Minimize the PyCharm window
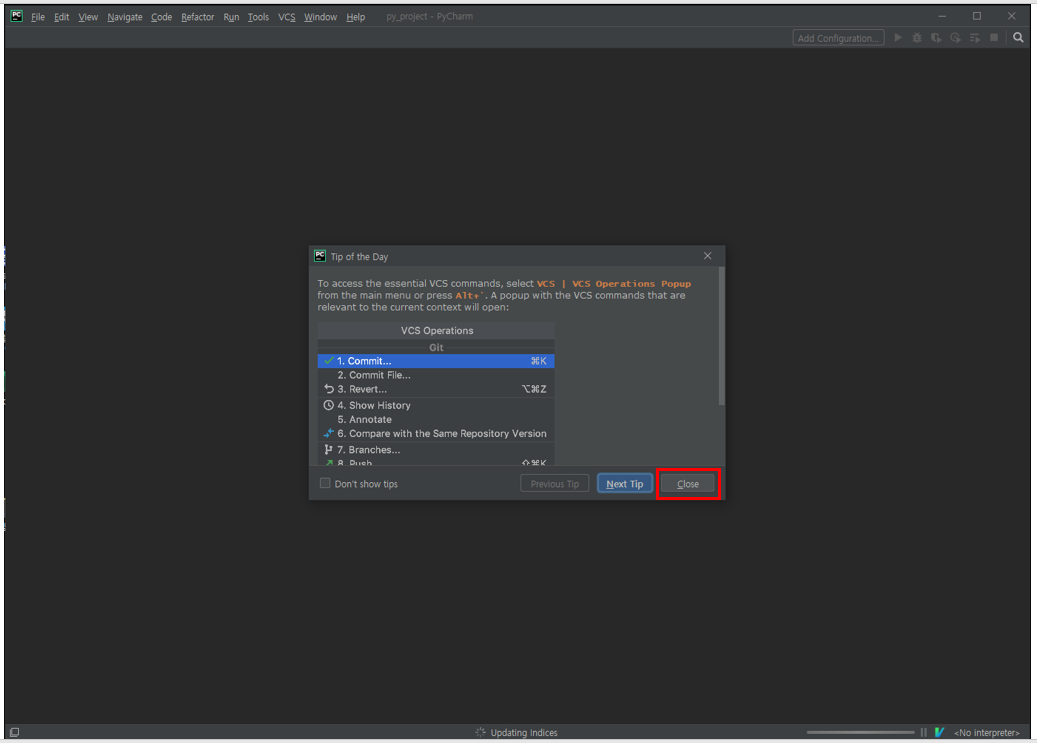The height and width of the screenshot is (743, 1037). click(942, 16)
